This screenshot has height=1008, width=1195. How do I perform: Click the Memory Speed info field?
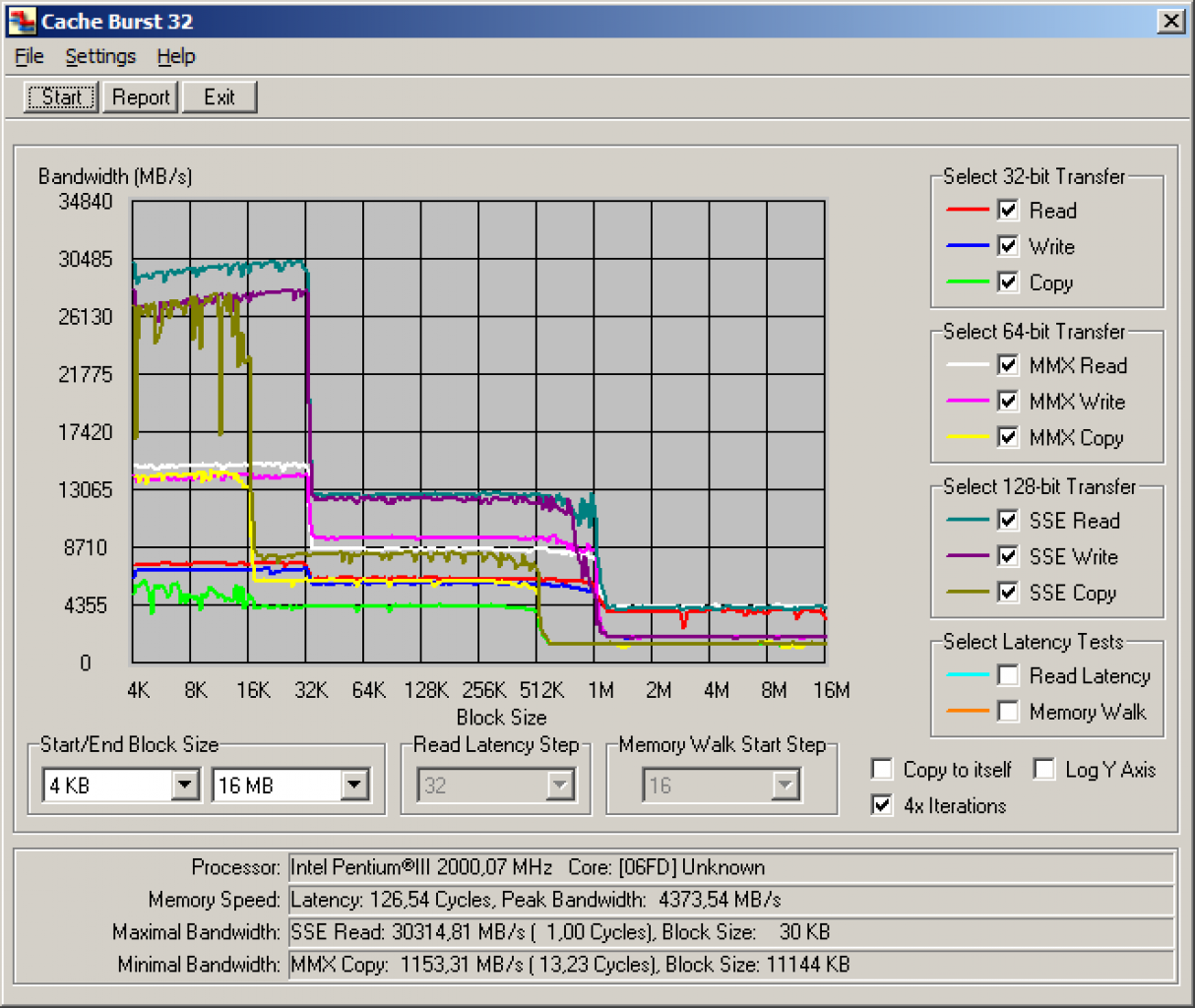(730, 900)
